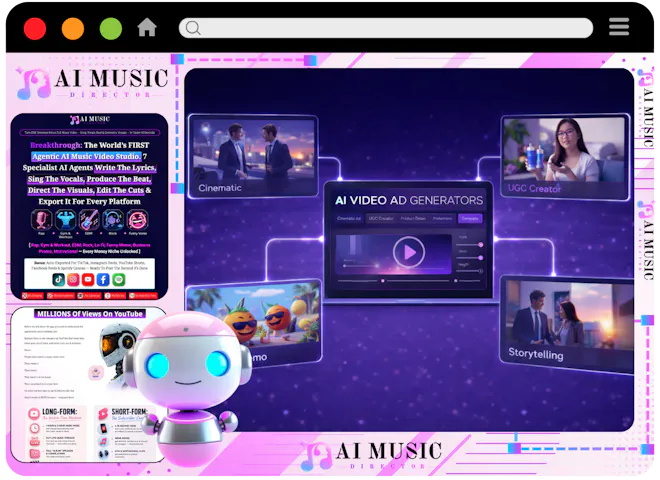660x480 pixels.
Task: Click the large AI Music Director logo at the top left
Action: tap(93, 83)
